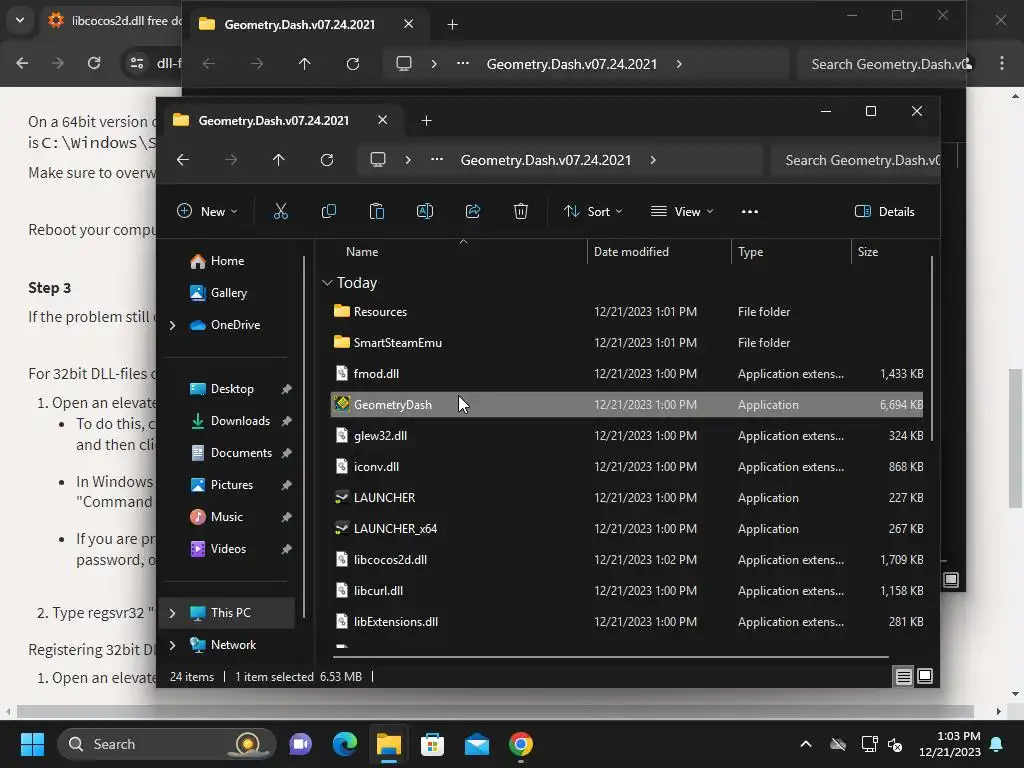Click the Share icon in the front Explorer toolbar
The width and height of the screenshot is (1024, 768).
(x=473, y=212)
